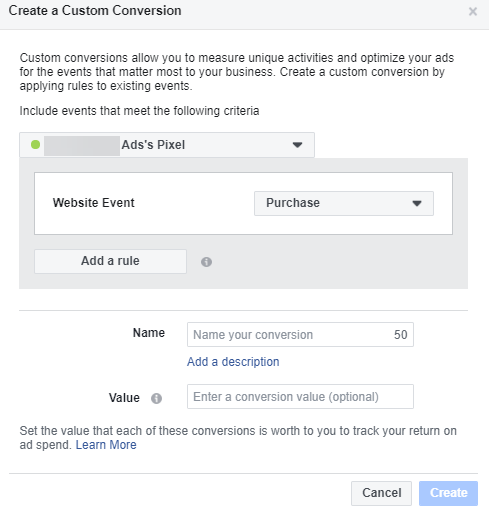Click the Create a Custom Conversion title
This screenshot has height=509, width=489.
[x=95, y=11]
